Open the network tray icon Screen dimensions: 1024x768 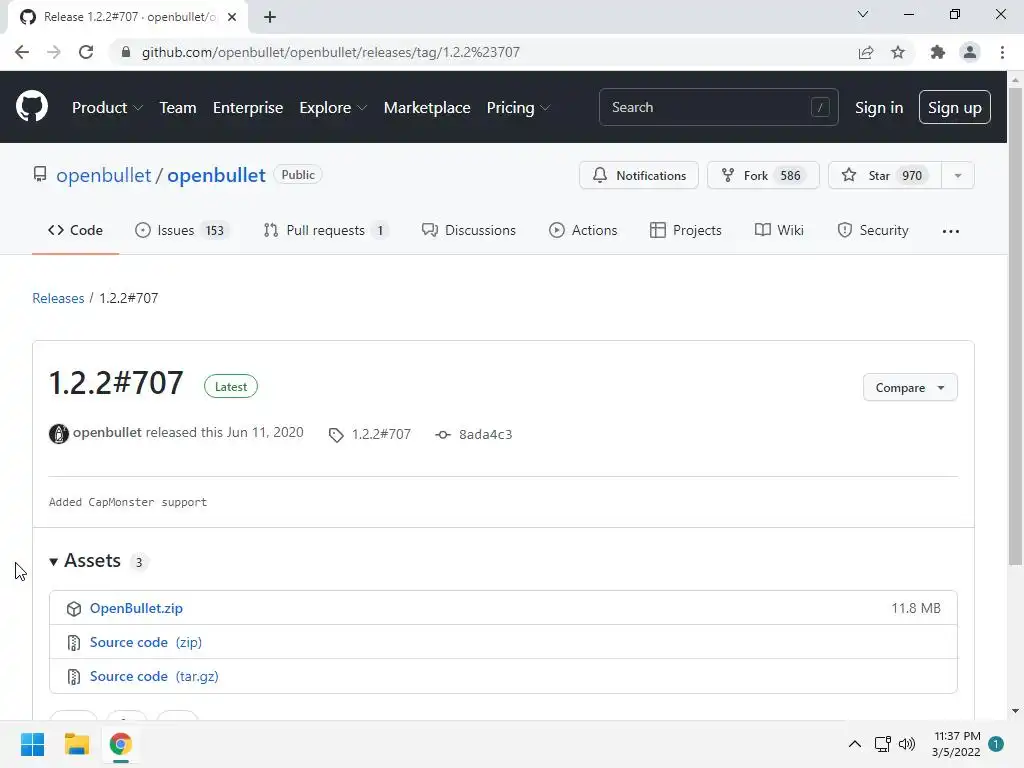(x=882, y=744)
